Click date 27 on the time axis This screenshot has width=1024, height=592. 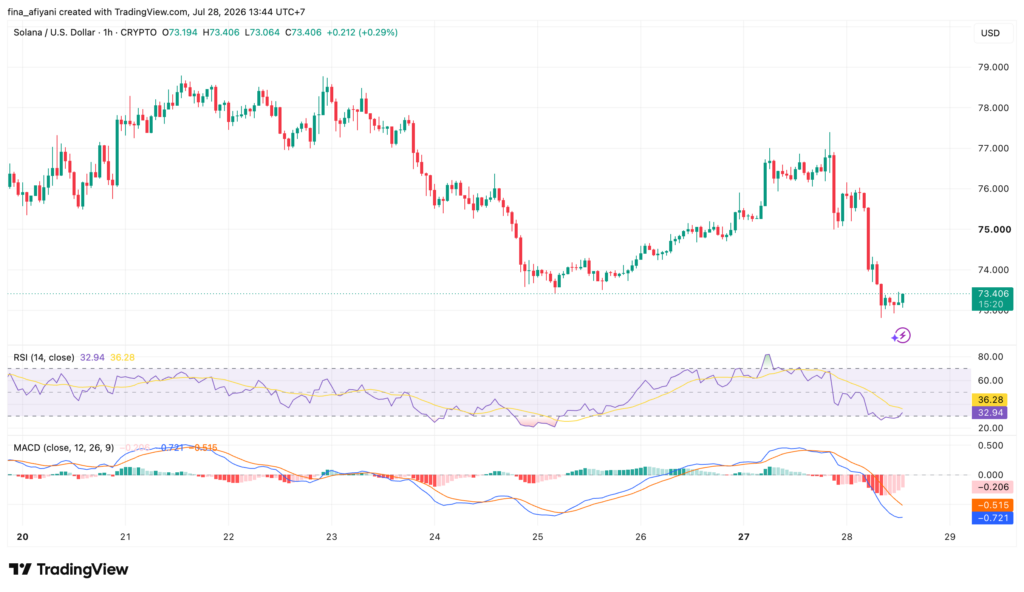coord(743,537)
